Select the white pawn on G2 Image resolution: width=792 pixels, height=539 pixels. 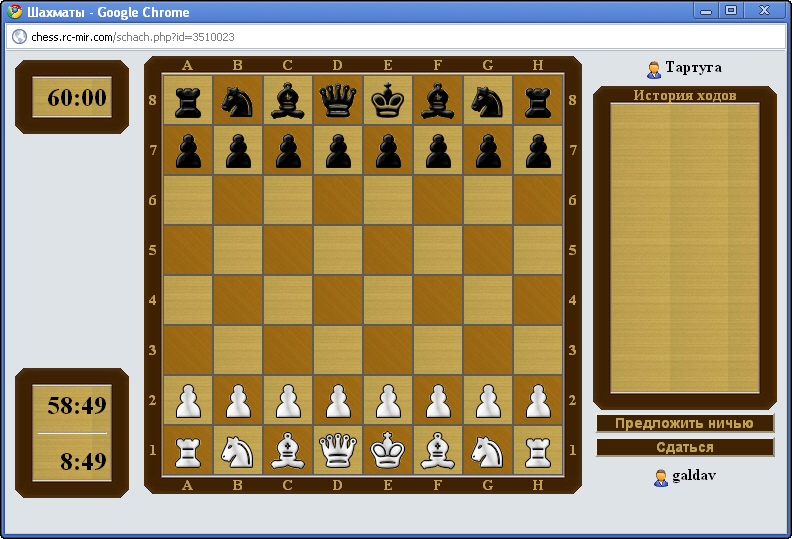(x=488, y=400)
